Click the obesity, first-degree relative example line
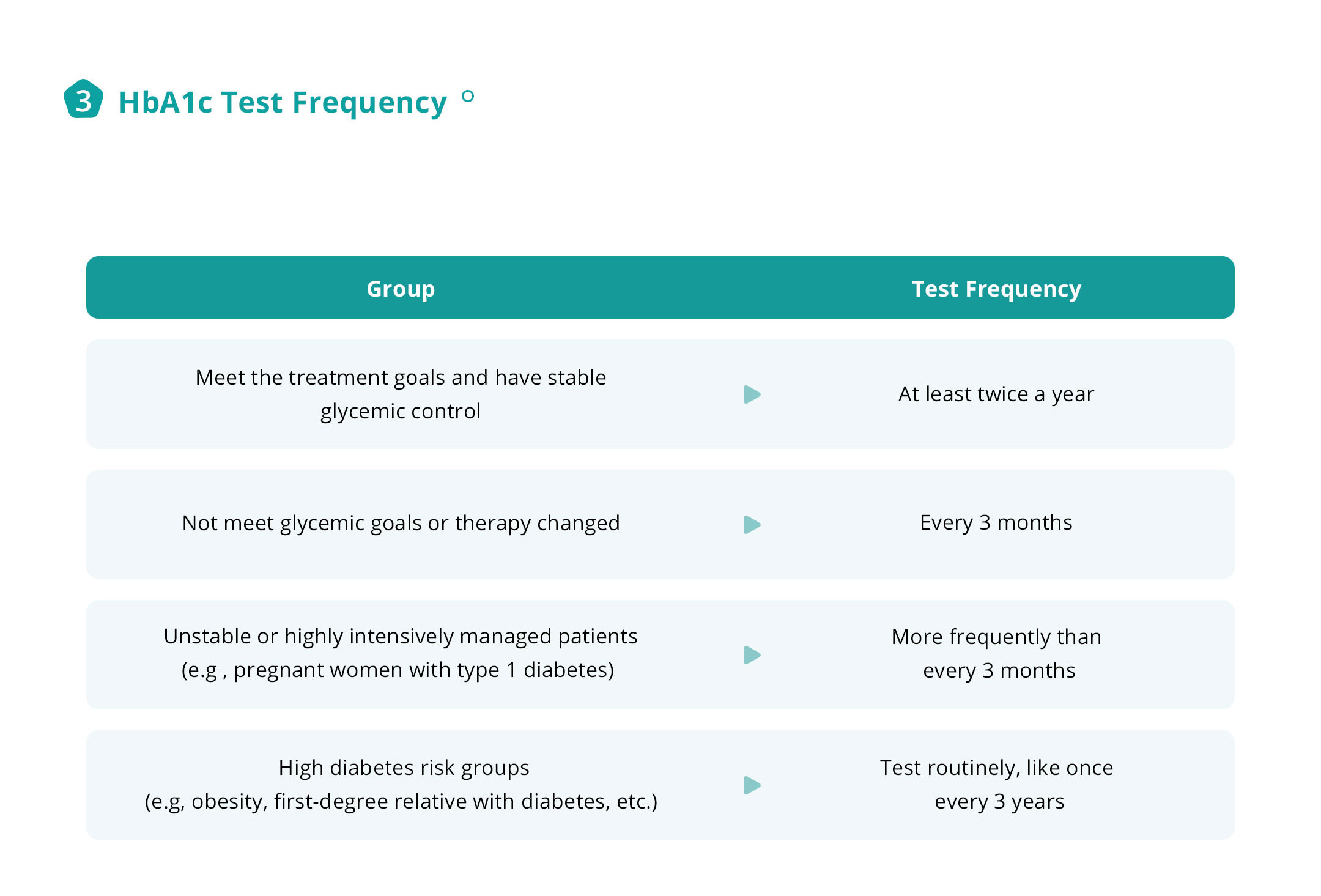1321x896 pixels. coord(401,802)
